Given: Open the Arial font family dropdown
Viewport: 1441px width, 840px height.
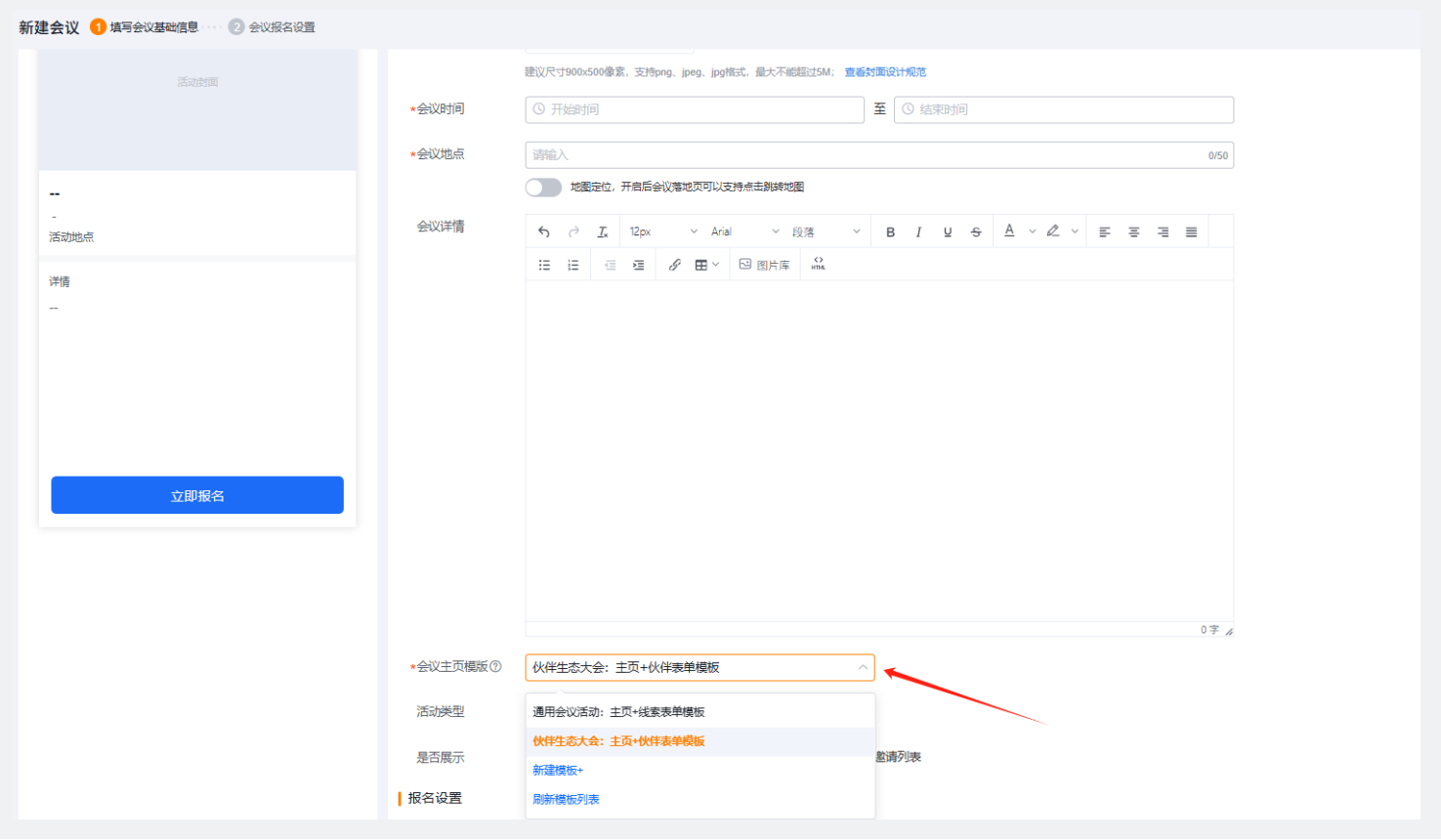Looking at the screenshot, I should tap(744, 231).
